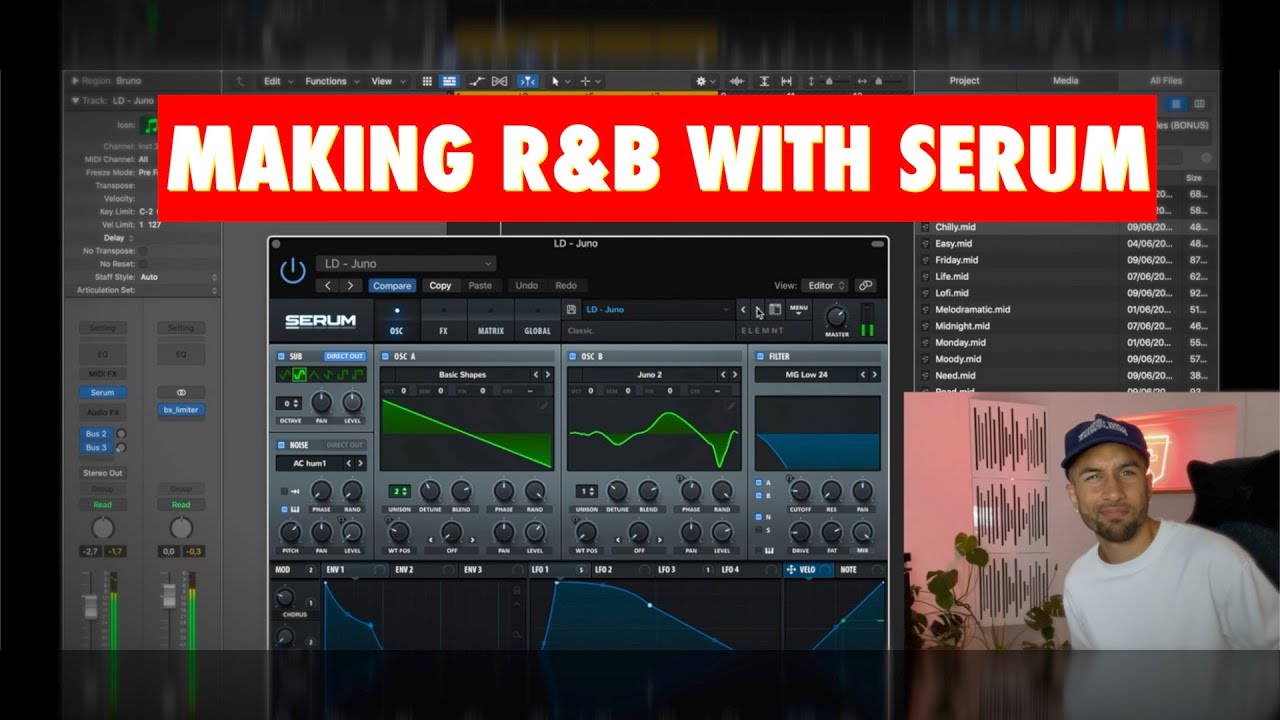
Task: Select the sine sub oscillator waveform
Action: (x=285, y=375)
